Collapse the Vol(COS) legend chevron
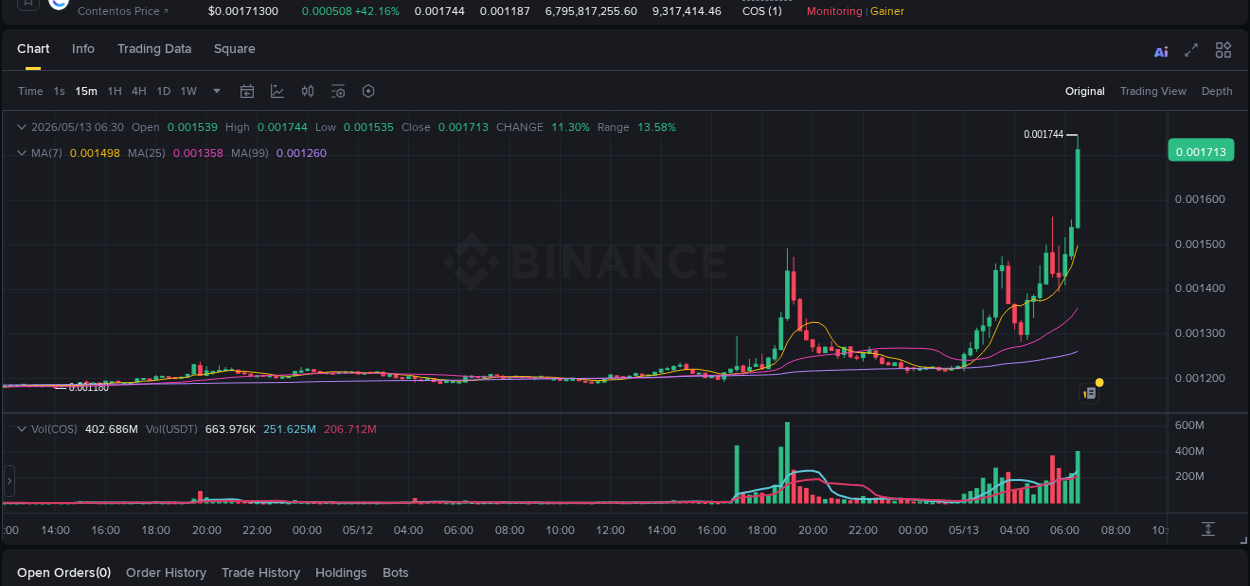Screen dimensions: 1250x586 tap(22, 429)
